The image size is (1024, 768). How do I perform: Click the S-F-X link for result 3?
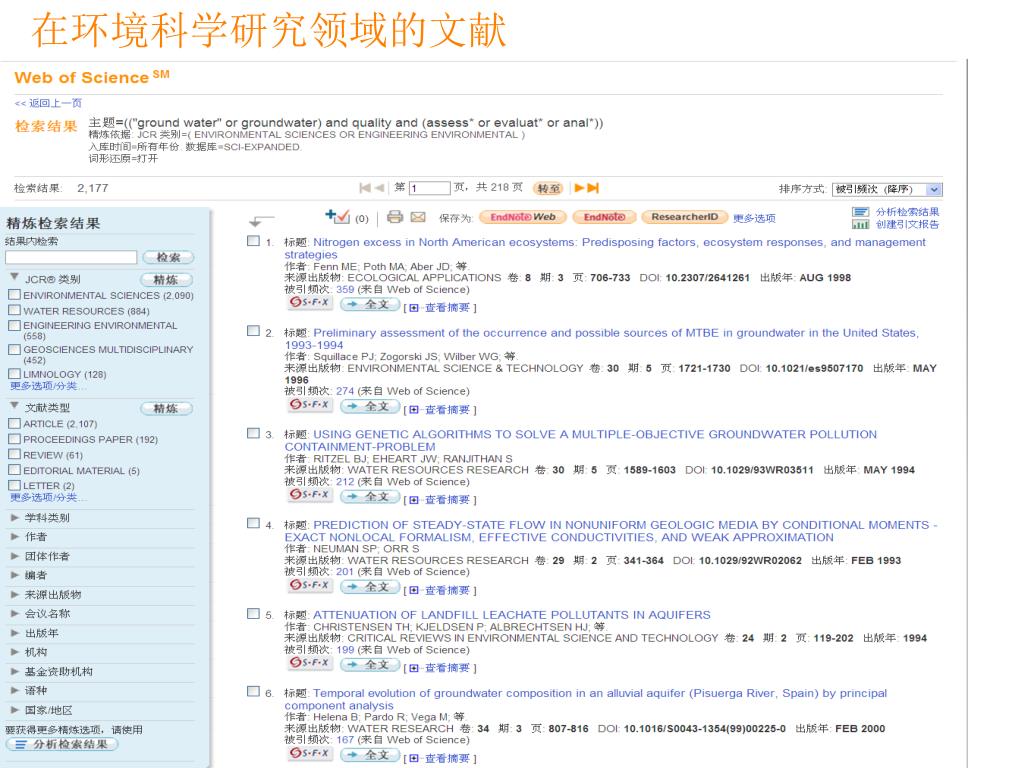point(310,495)
